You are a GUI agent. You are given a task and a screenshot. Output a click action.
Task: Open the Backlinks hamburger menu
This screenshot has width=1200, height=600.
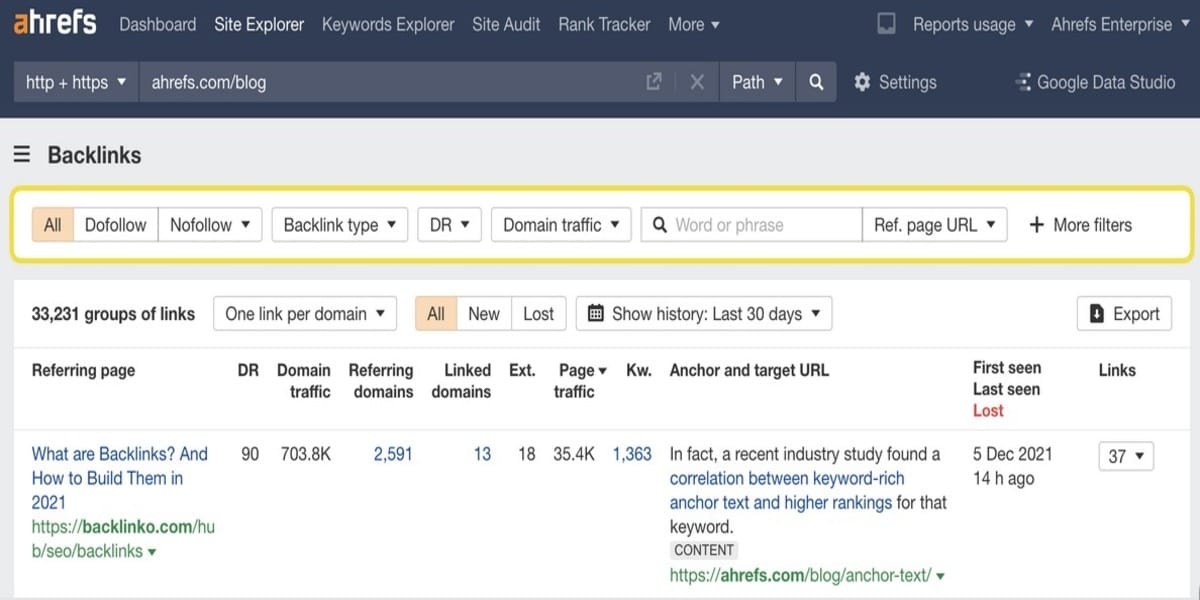(21, 155)
